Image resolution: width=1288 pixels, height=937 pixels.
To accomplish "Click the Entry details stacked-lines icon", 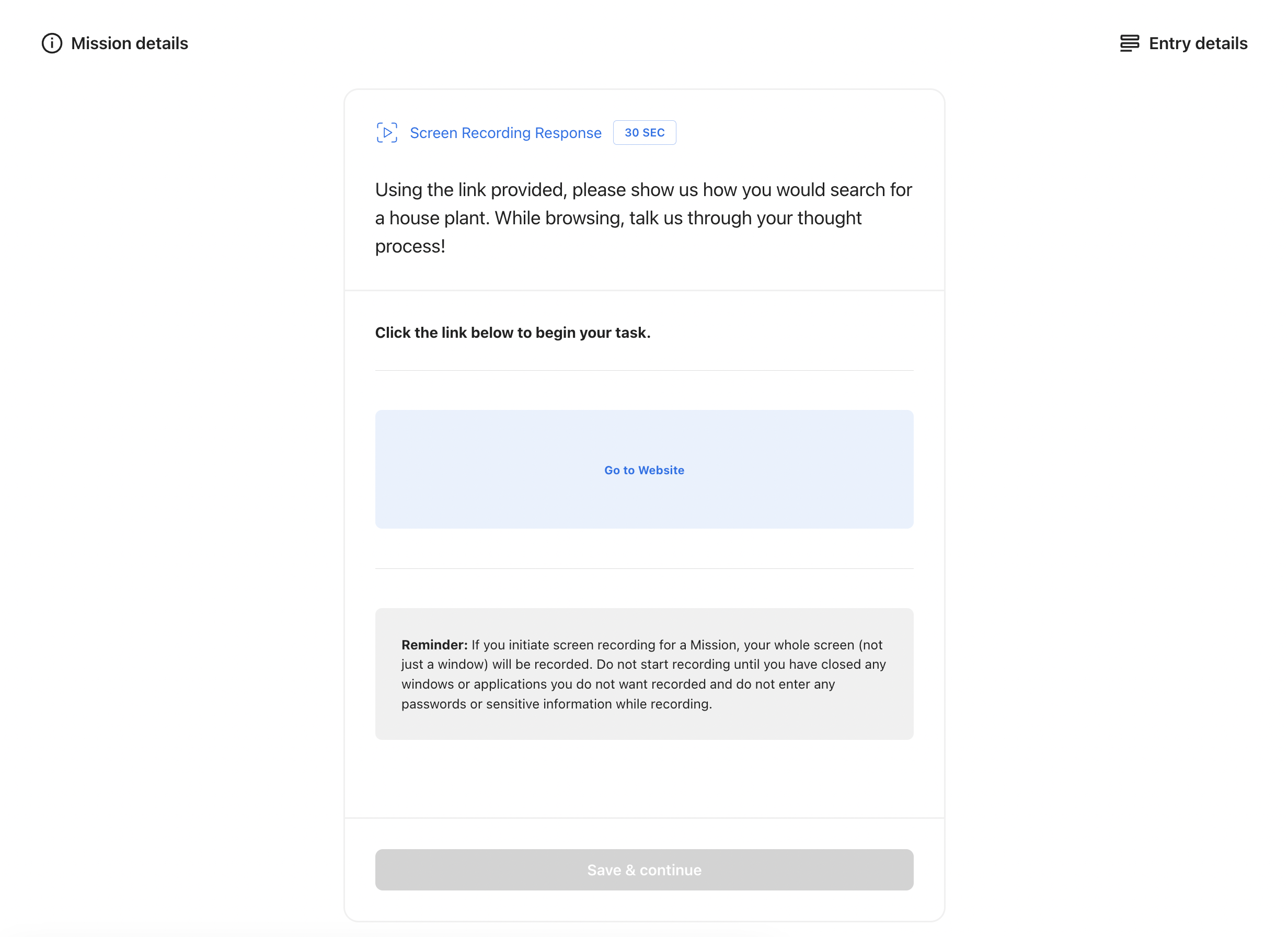I will [x=1130, y=43].
